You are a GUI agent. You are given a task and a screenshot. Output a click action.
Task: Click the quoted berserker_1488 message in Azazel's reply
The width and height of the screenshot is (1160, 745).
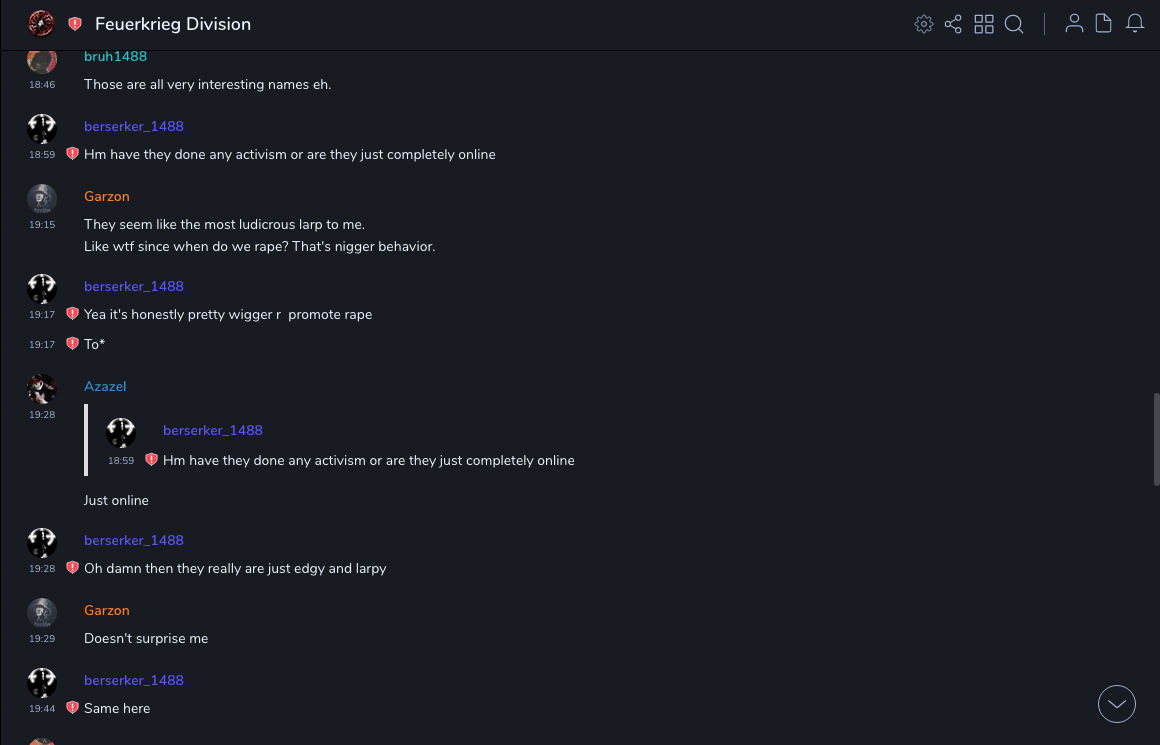[368, 460]
